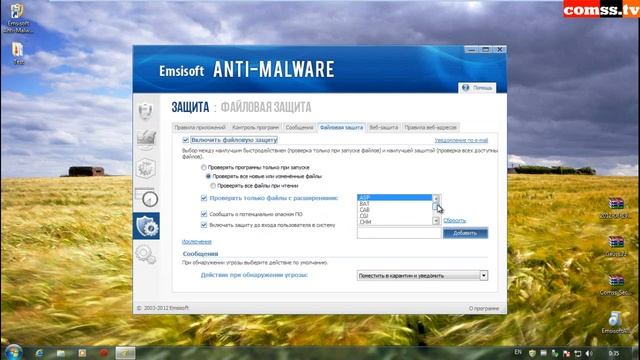The image size is (640, 360).
Task: Click the extension list scrollbar thumb
Action: (436, 207)
